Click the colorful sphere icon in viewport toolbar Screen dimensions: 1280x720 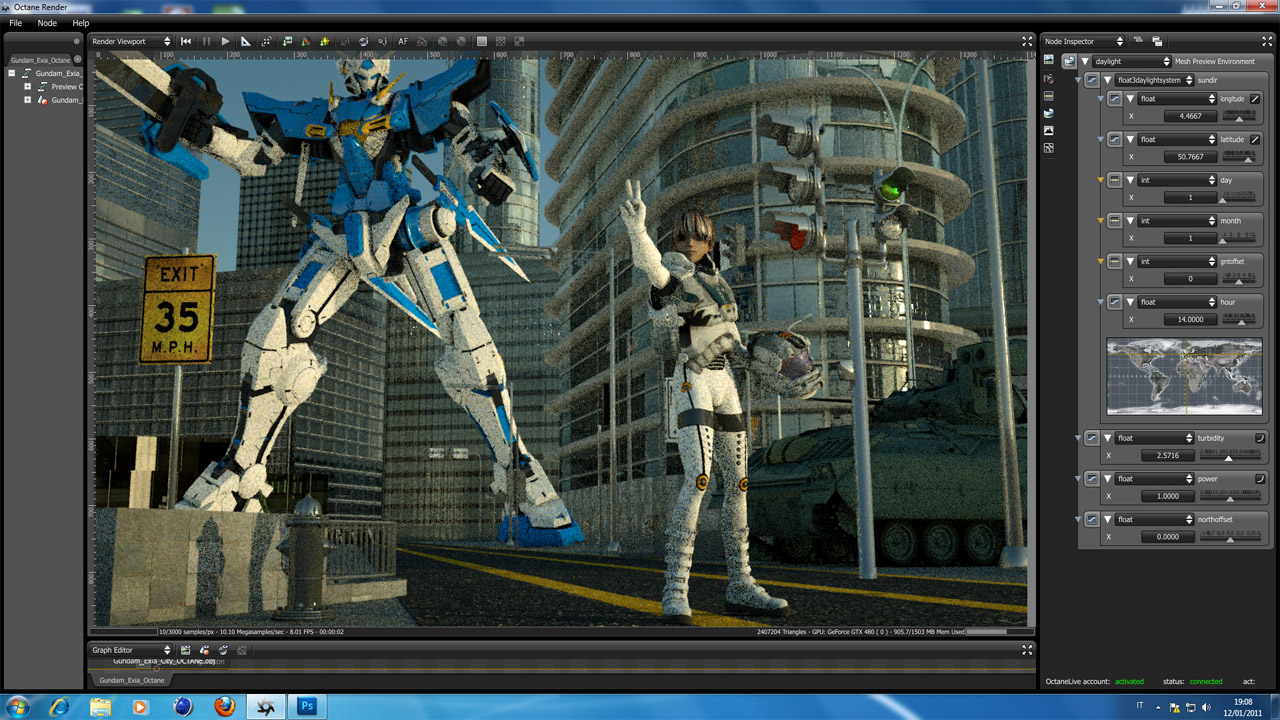[x=306, y=41]
